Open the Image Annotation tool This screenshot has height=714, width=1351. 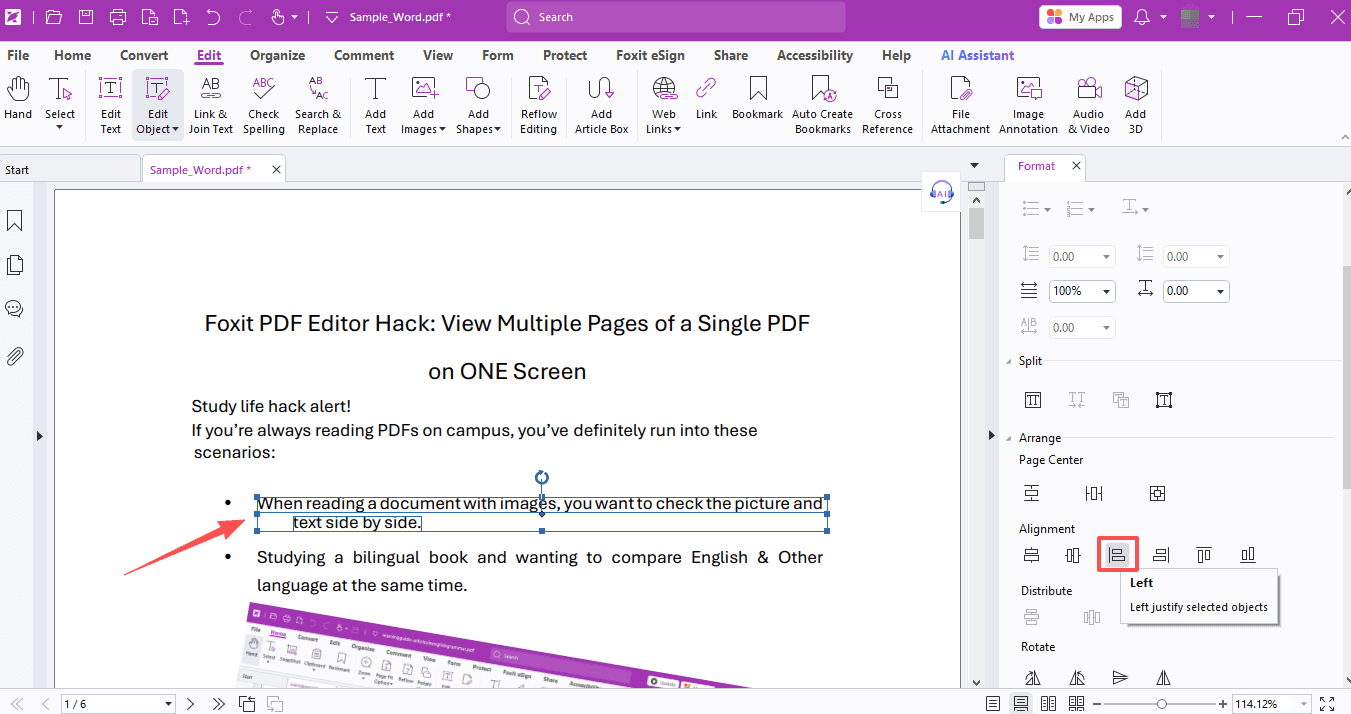1028,104
